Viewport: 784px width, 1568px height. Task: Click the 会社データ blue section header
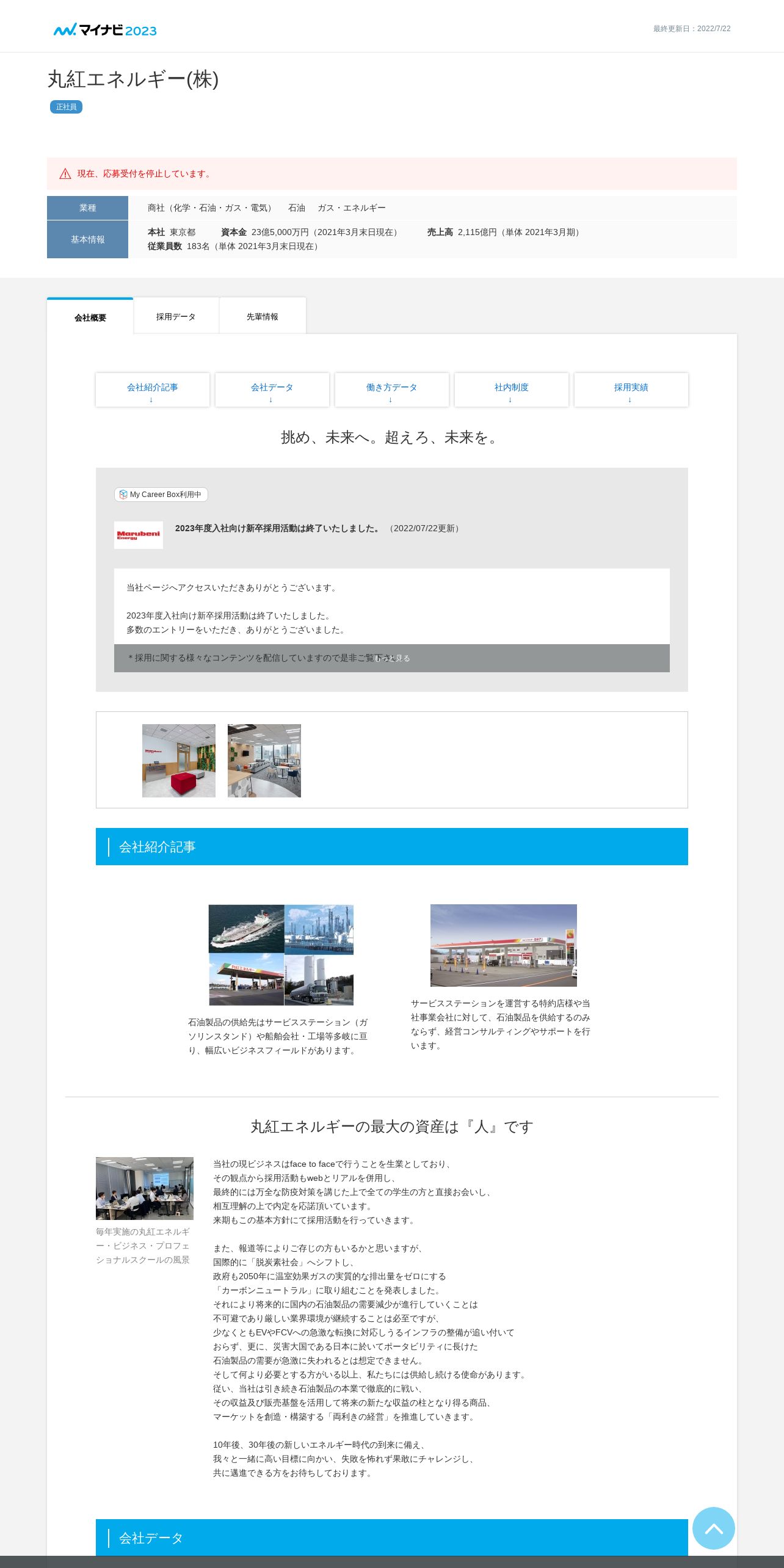click(x=392, y=1537)
